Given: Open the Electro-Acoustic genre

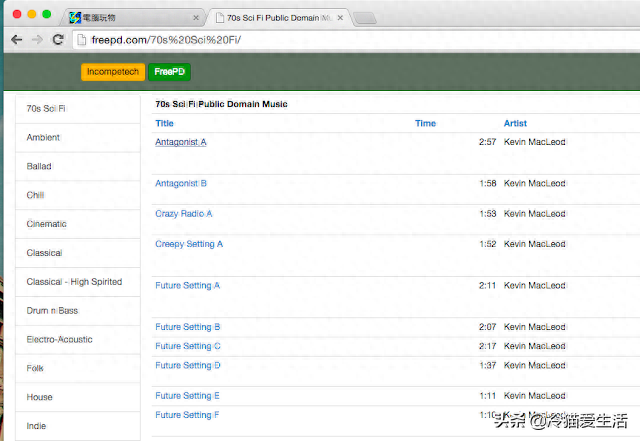Looking at the screenshot, I should pyautogui.click(x=61, y=340).
